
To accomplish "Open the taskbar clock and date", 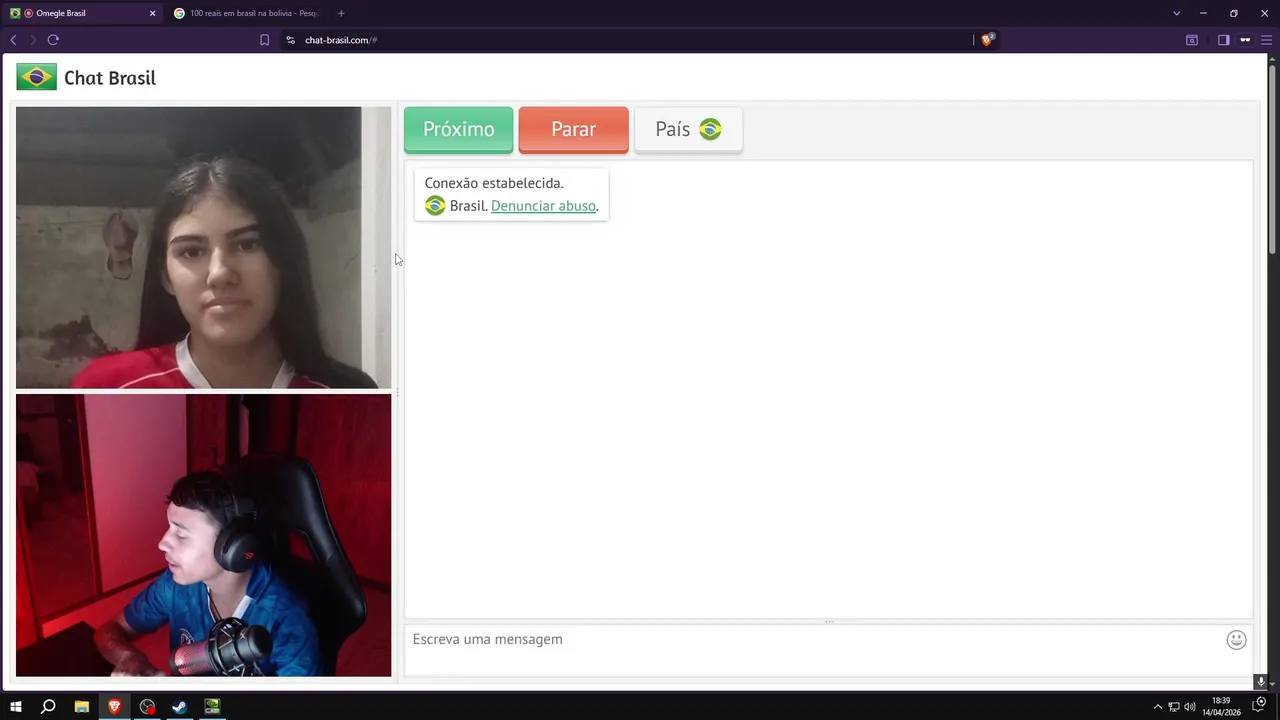I will (1221, 707).
